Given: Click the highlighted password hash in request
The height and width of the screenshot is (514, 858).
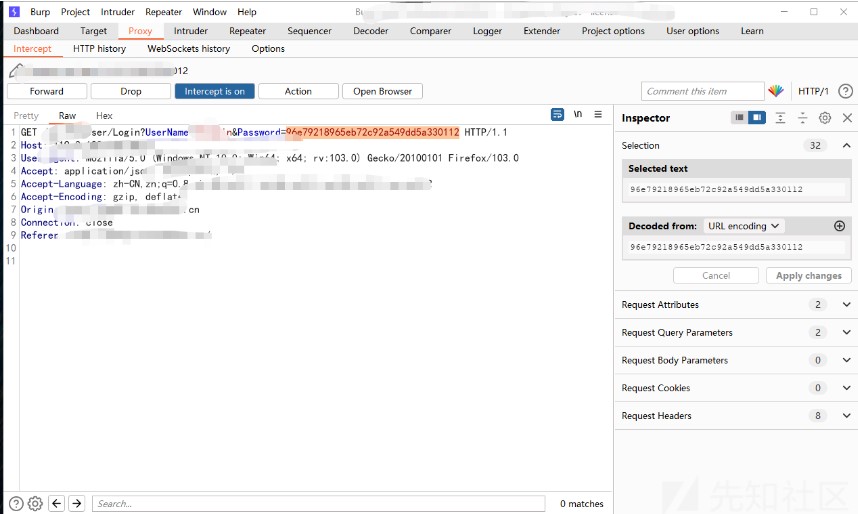Looking at the screenshot, I should coord(373,132).
